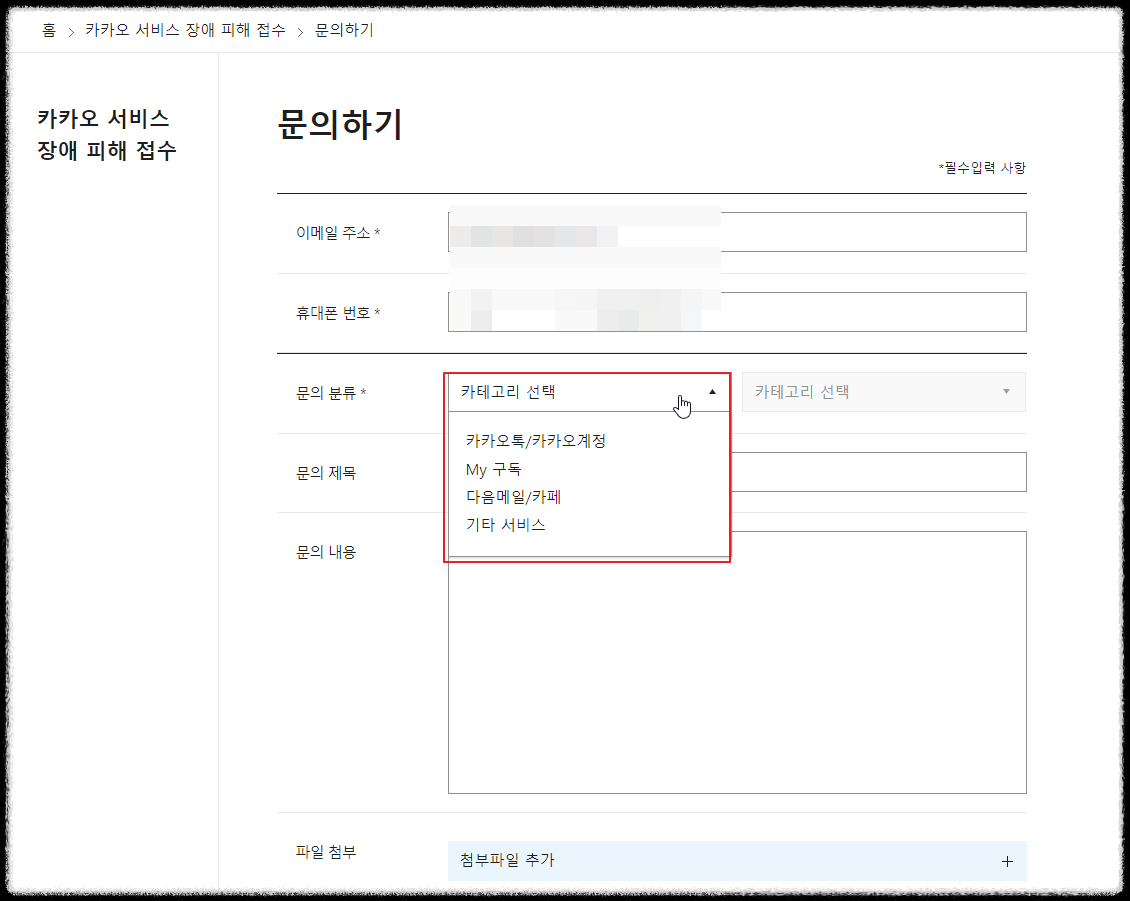The image size is (1130, 901).
Task: Click the 휴대폰 번호 field label
Action: pos(338,313)
